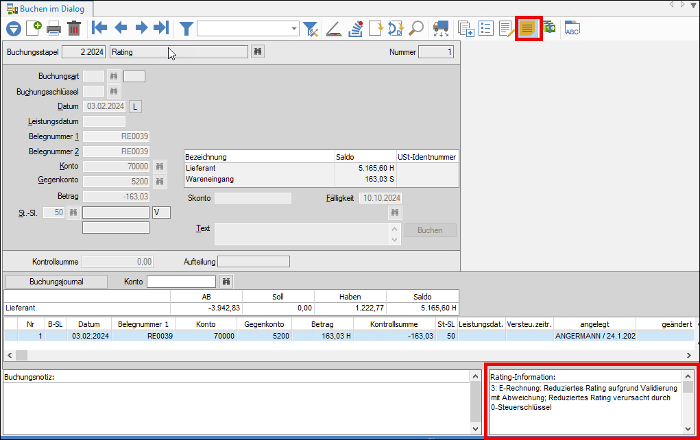This screenshot has height=440, width=700.
Task: Click binoculars beside Buchungsjournal Konto field
Action: coord(227,282)
